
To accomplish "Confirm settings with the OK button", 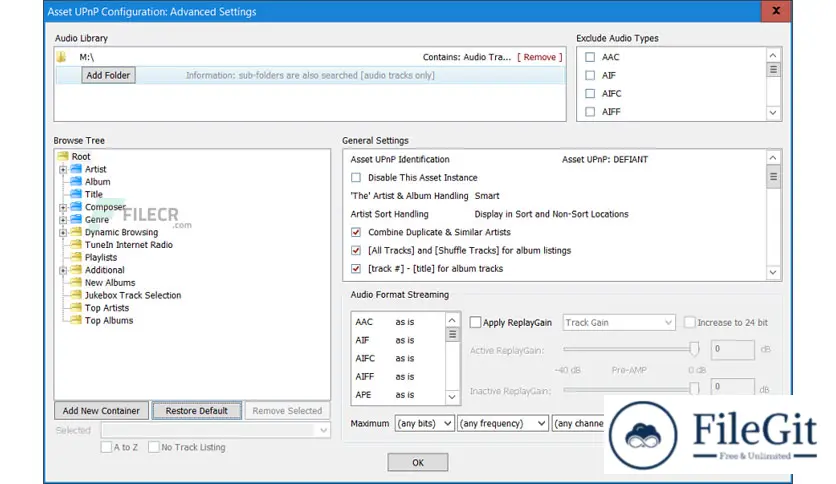I will (417, 462).
